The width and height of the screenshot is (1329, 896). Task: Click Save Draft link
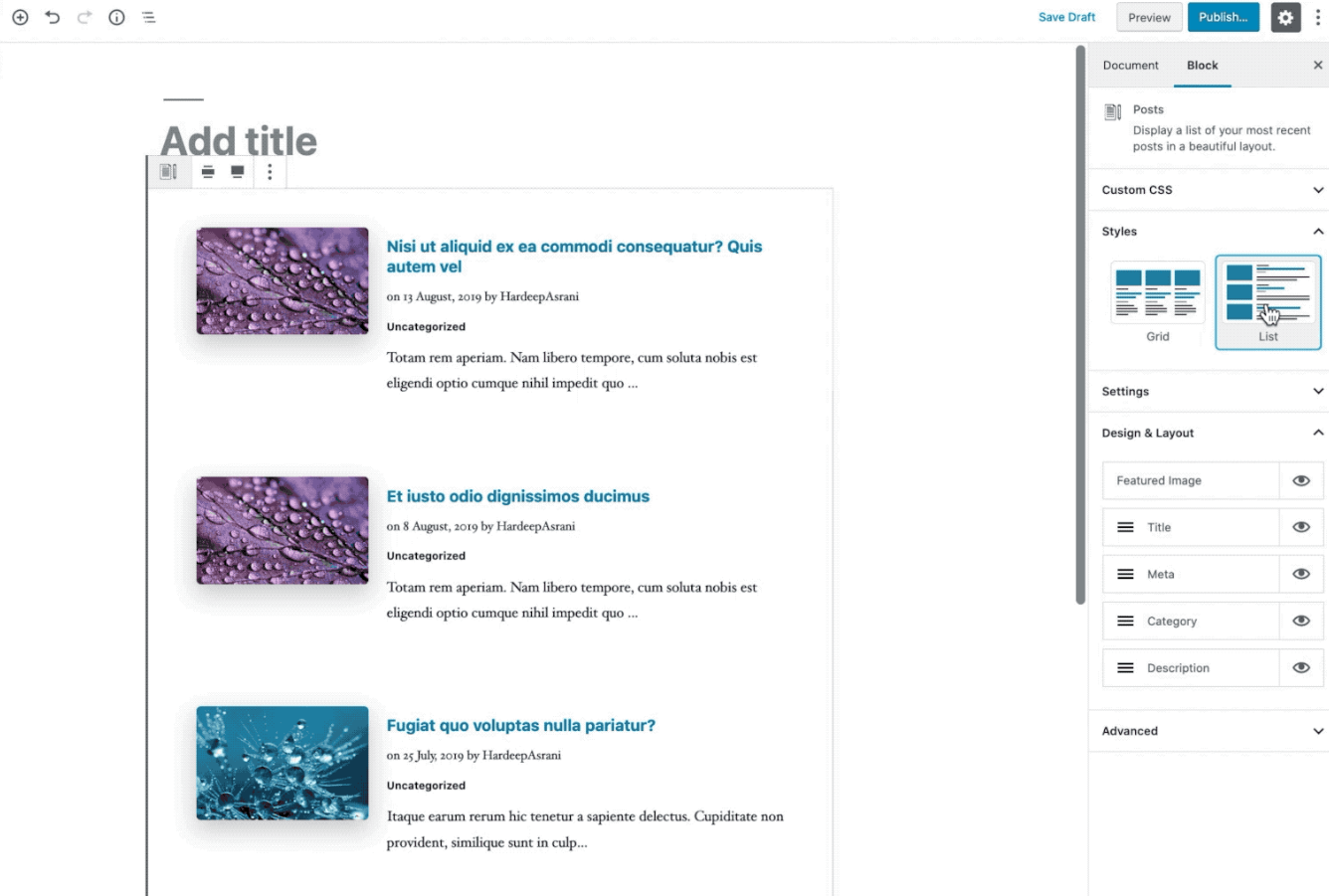tap(1066, 17)
